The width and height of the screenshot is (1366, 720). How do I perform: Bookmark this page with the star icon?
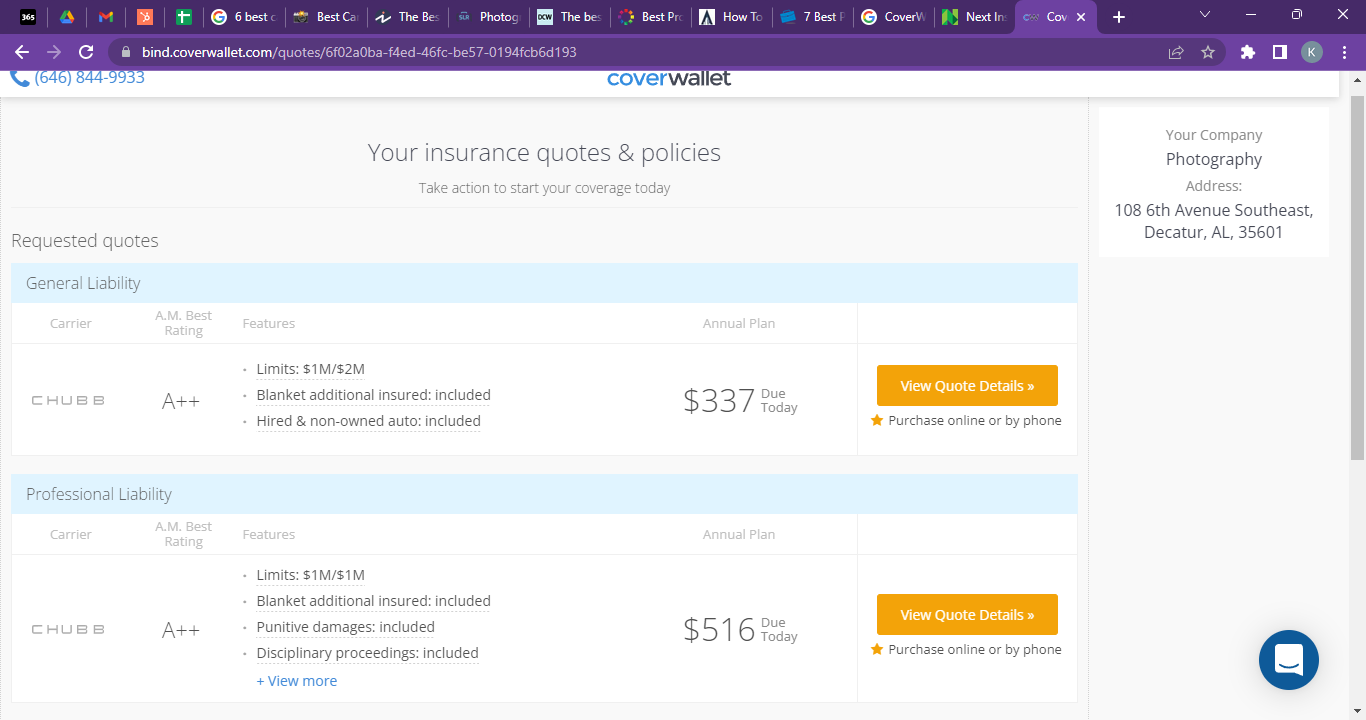(1208, 52)
